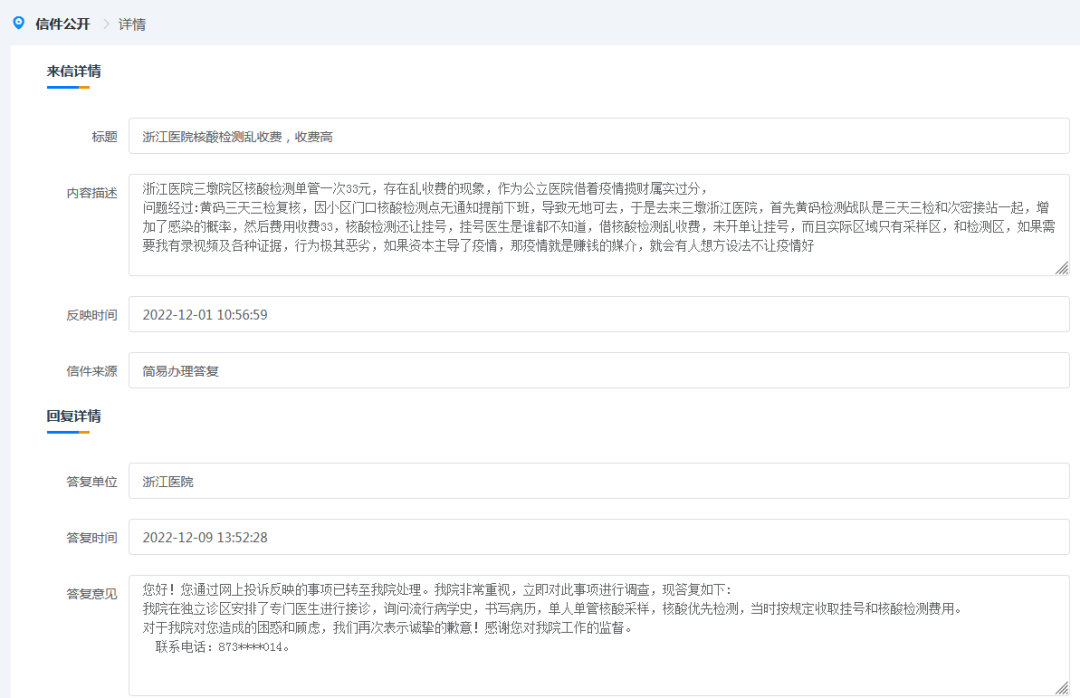Viewport: 1080px width, 698px height.
Task: Click the 答复单位 label
Action: [x=92, y=482]
